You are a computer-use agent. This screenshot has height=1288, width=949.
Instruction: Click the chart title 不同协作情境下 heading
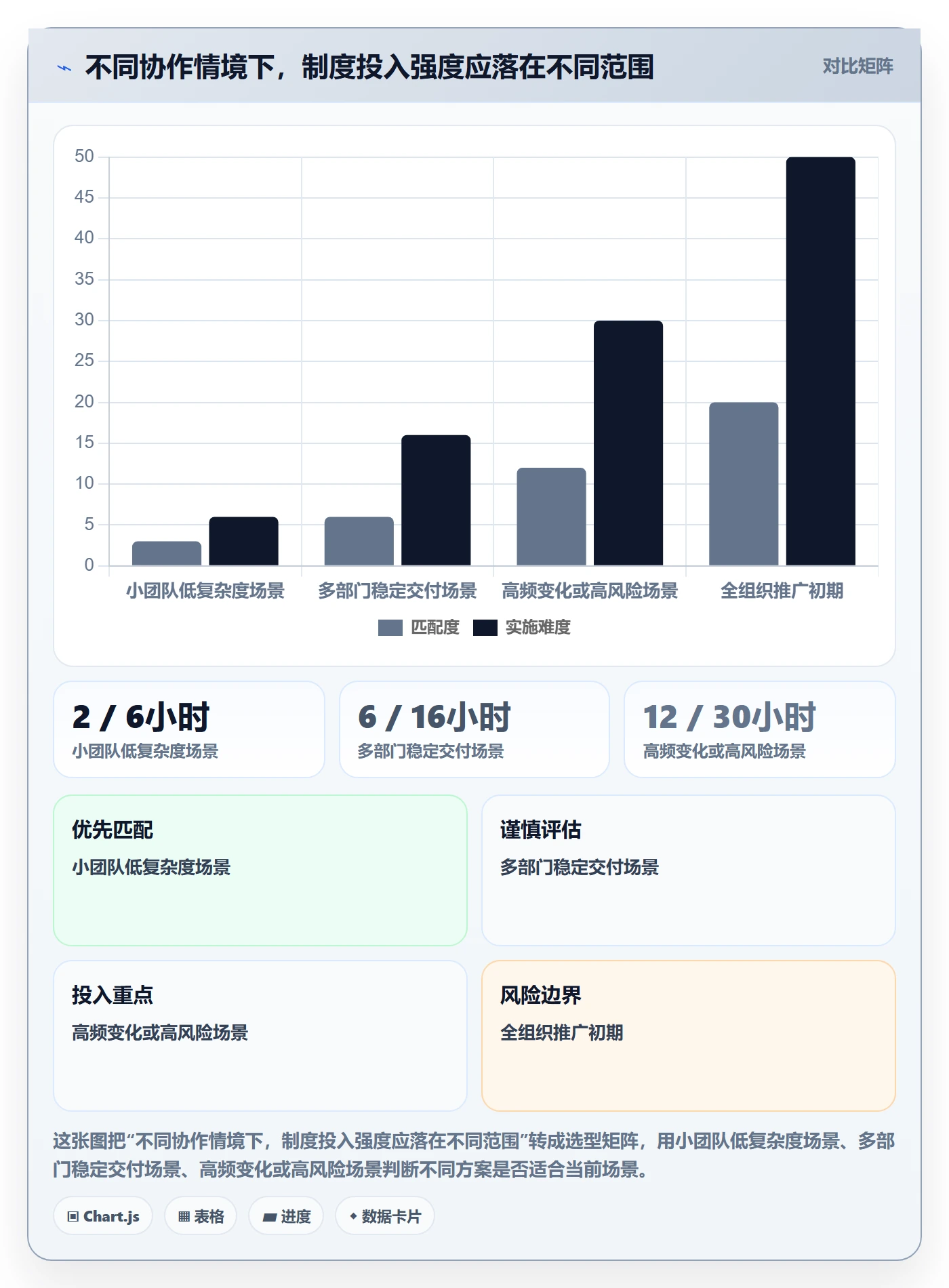tap(369, 67)
